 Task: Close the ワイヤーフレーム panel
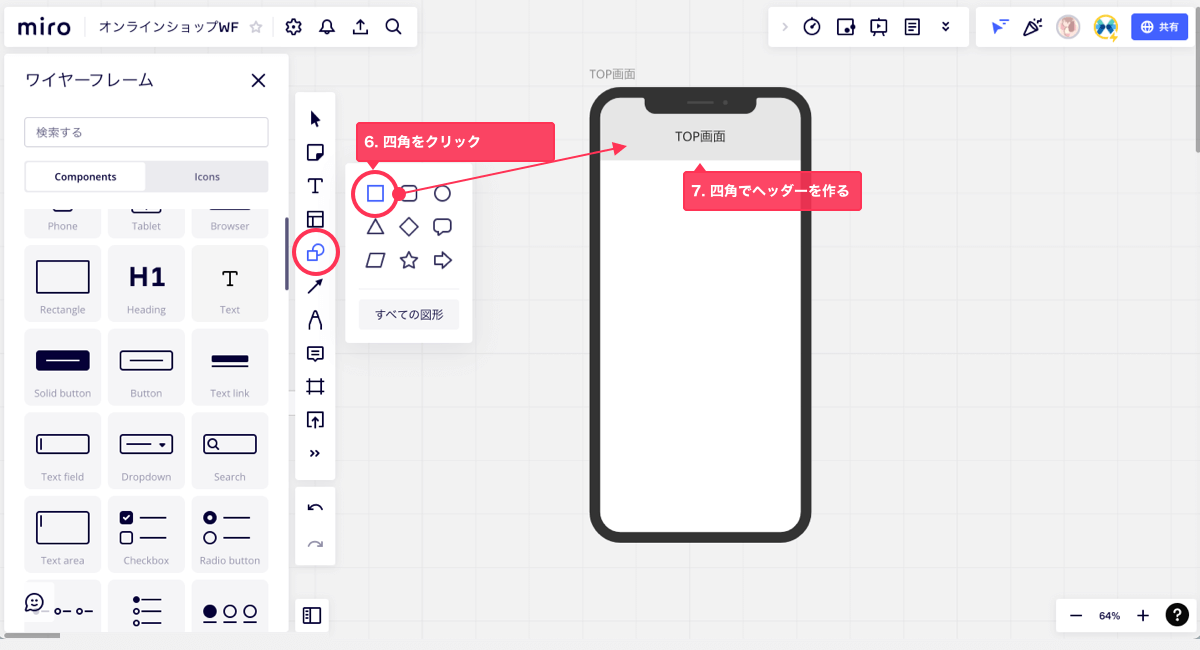258,81
